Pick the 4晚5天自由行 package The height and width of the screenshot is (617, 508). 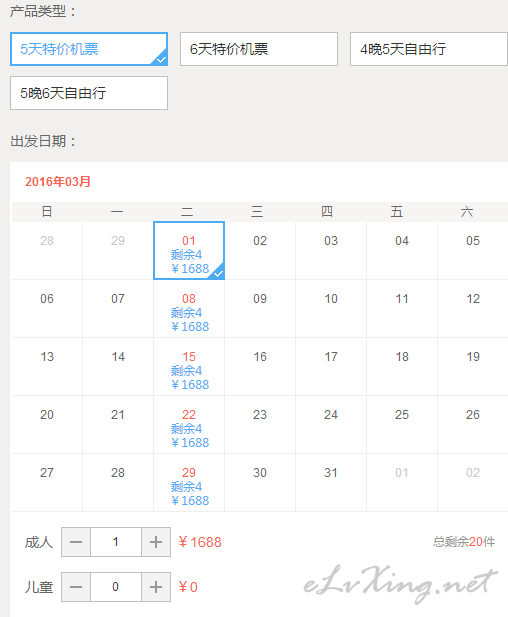[x=429, y=49]
